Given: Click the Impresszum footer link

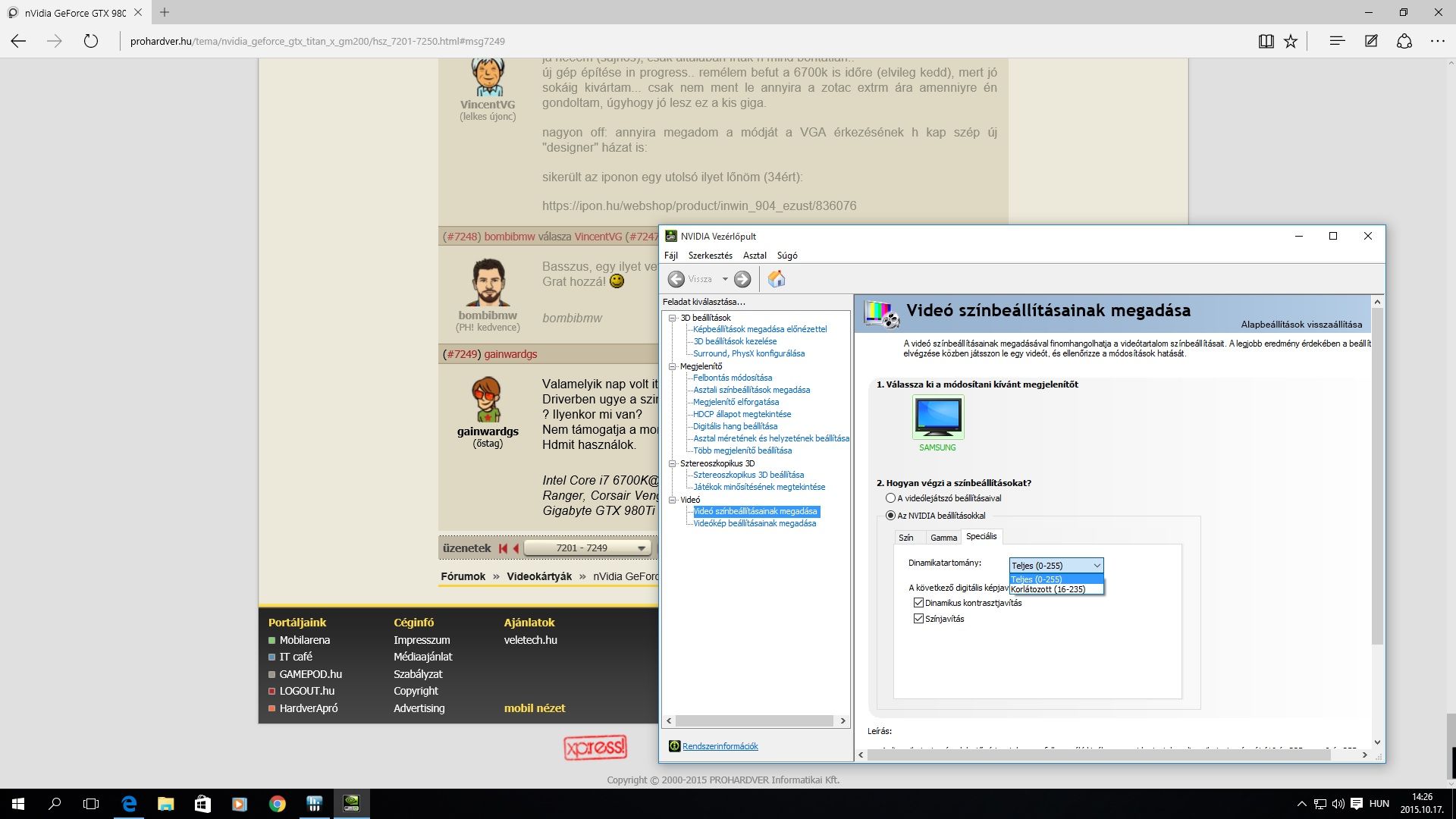Looking at the screenshot, I should coord(422,640).
